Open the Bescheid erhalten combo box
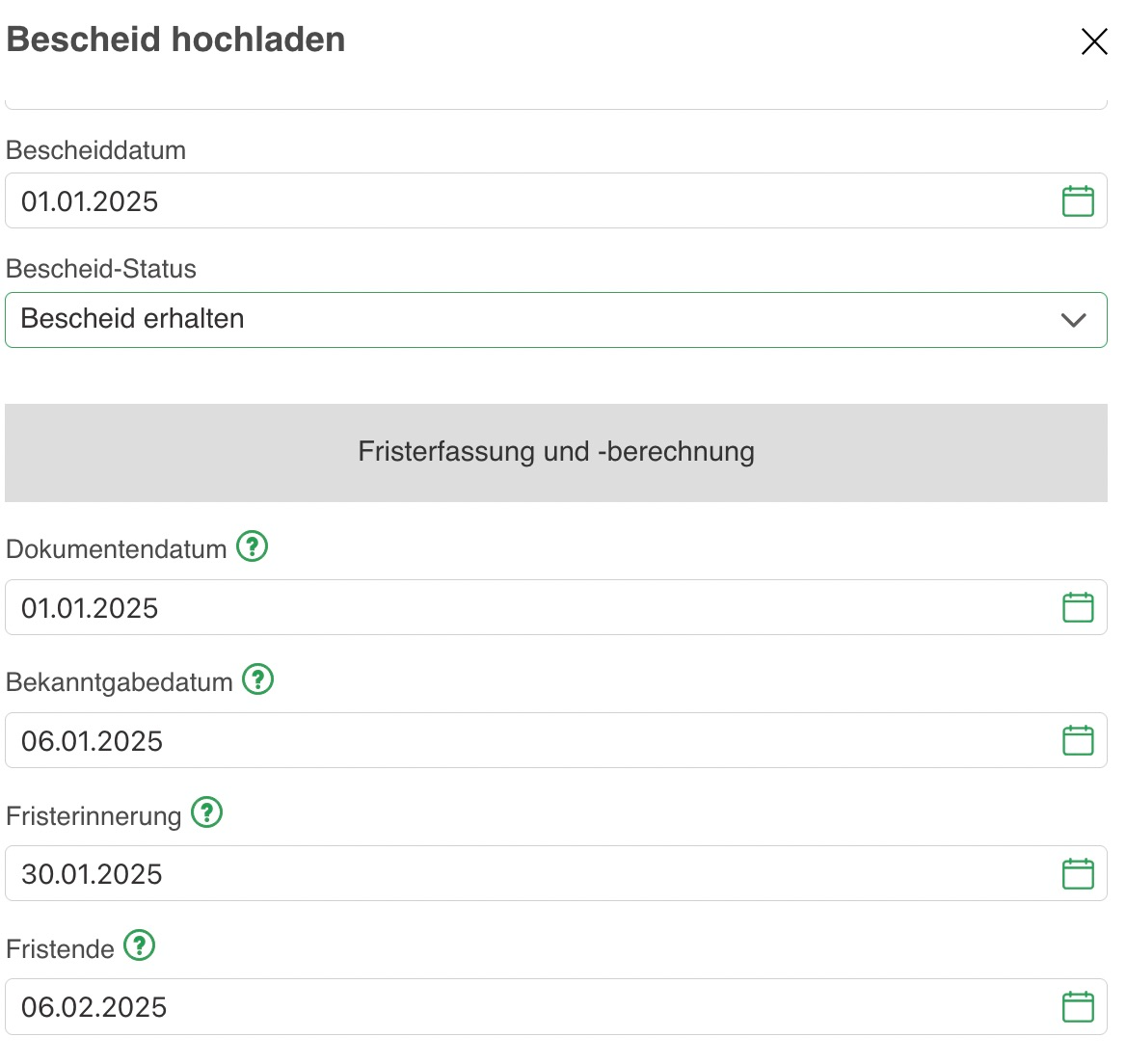 click(x=556, y=320)
